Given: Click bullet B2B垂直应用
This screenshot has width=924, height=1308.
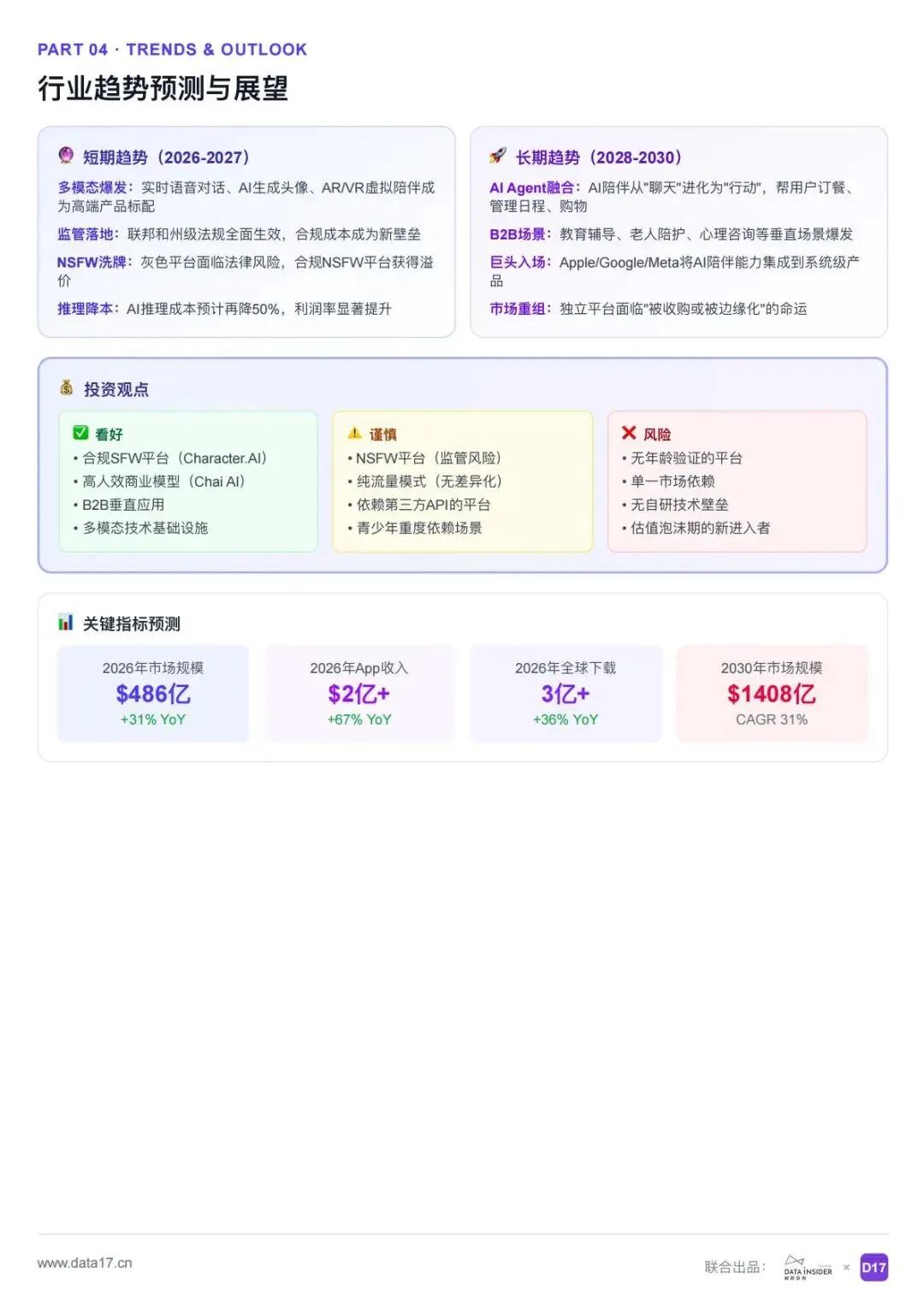Looking at the screenshot, I should [119, 504].
